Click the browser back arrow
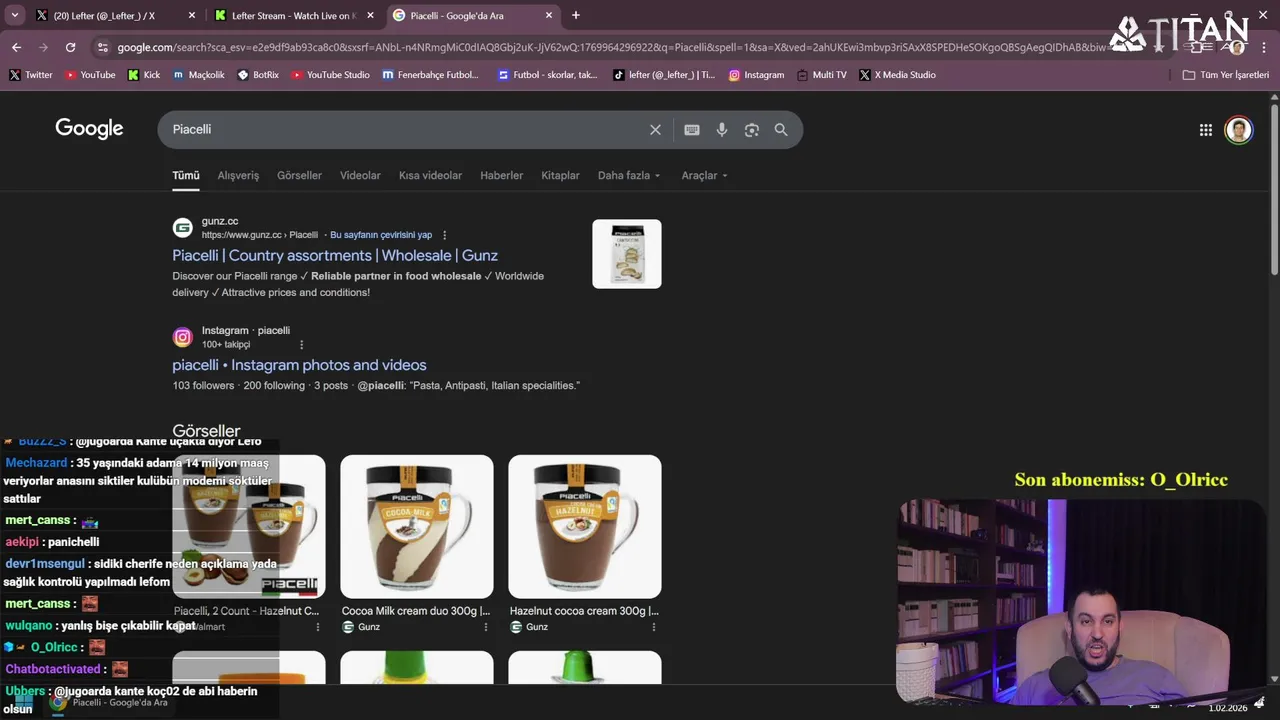Screen dimensions: 1280x720 coord(16,47)
